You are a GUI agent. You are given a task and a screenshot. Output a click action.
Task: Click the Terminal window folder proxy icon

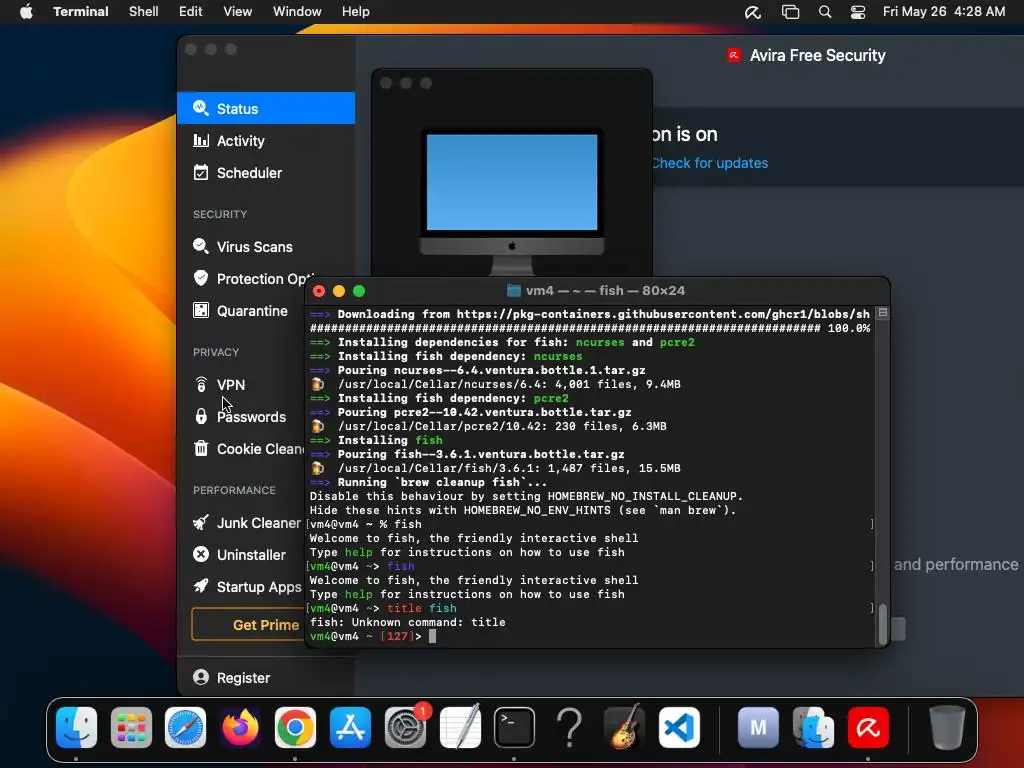click(514, 291)
